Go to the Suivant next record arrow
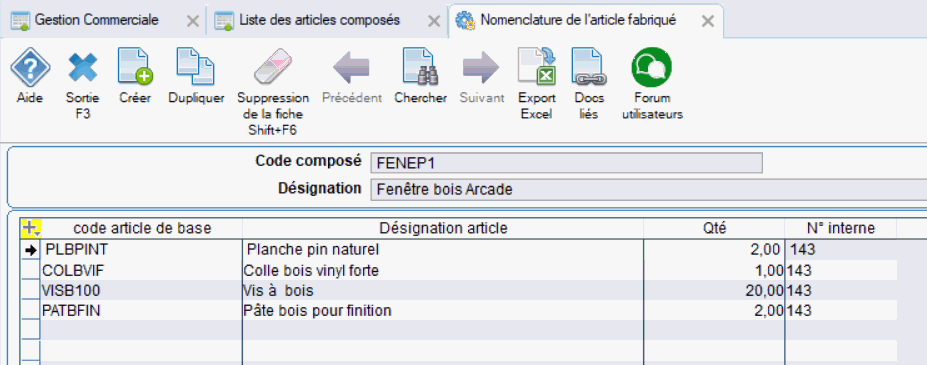 coord(481,66)
